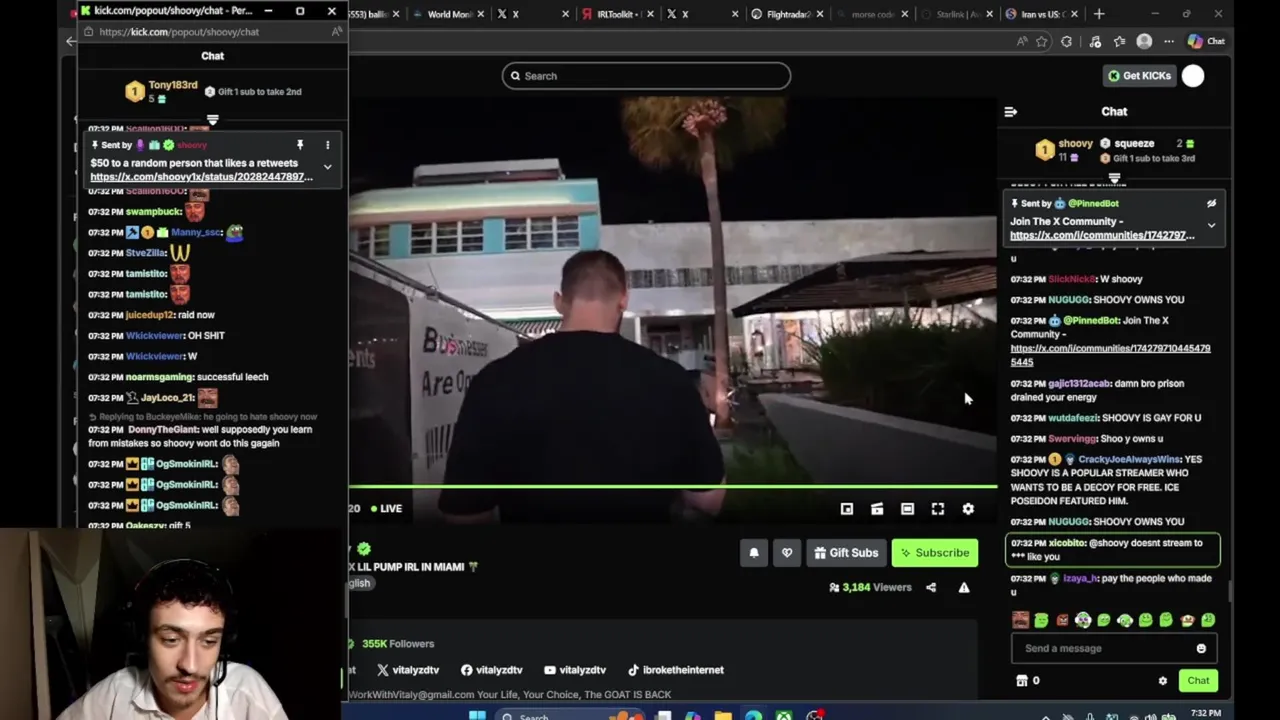The width and height of the screenshot is (1280, 720).
Task: Expand the leaderboard handle in main chat
Action: pos(1114,179)
